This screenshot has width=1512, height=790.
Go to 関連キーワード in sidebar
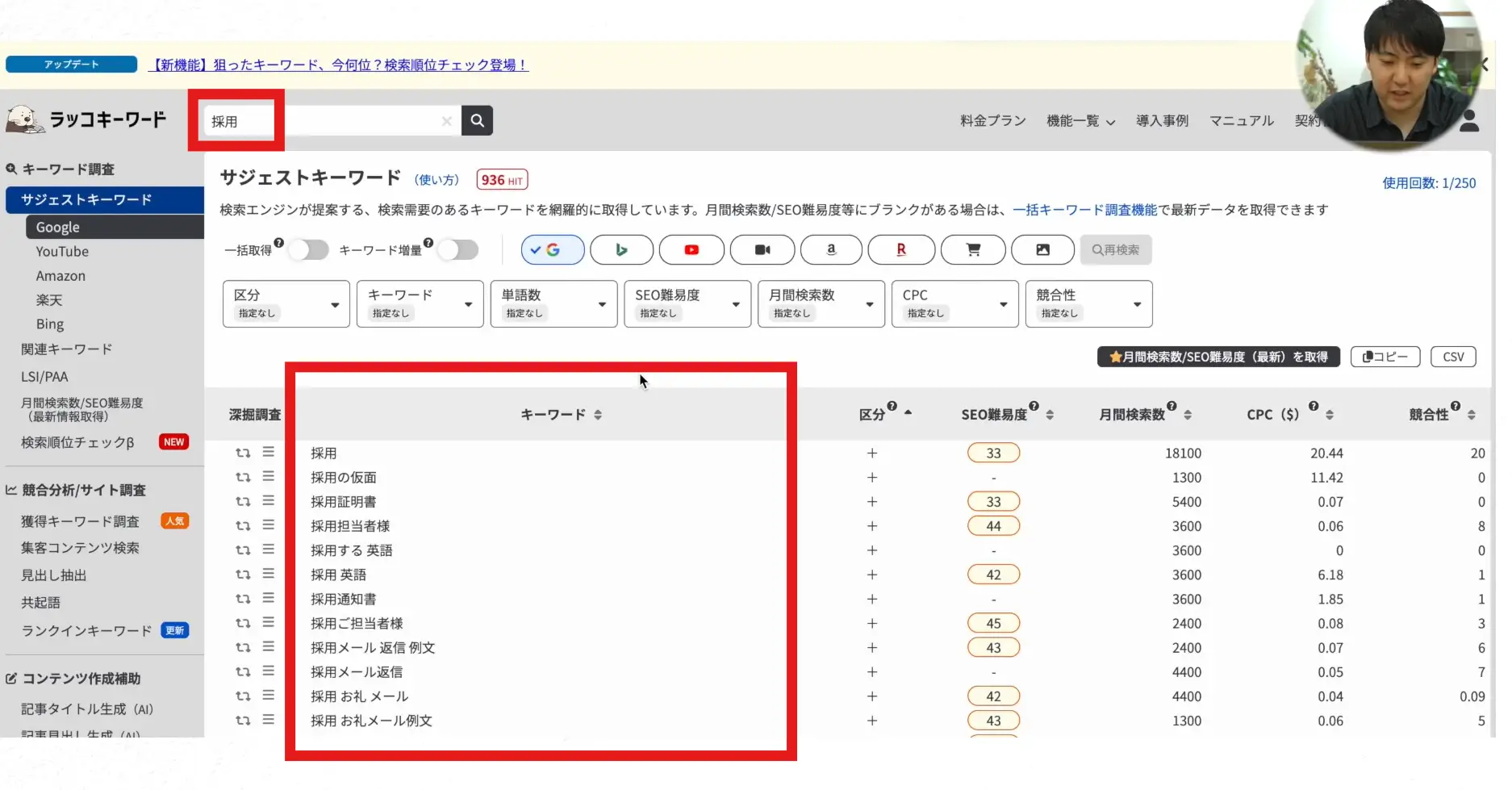point(66,349)
